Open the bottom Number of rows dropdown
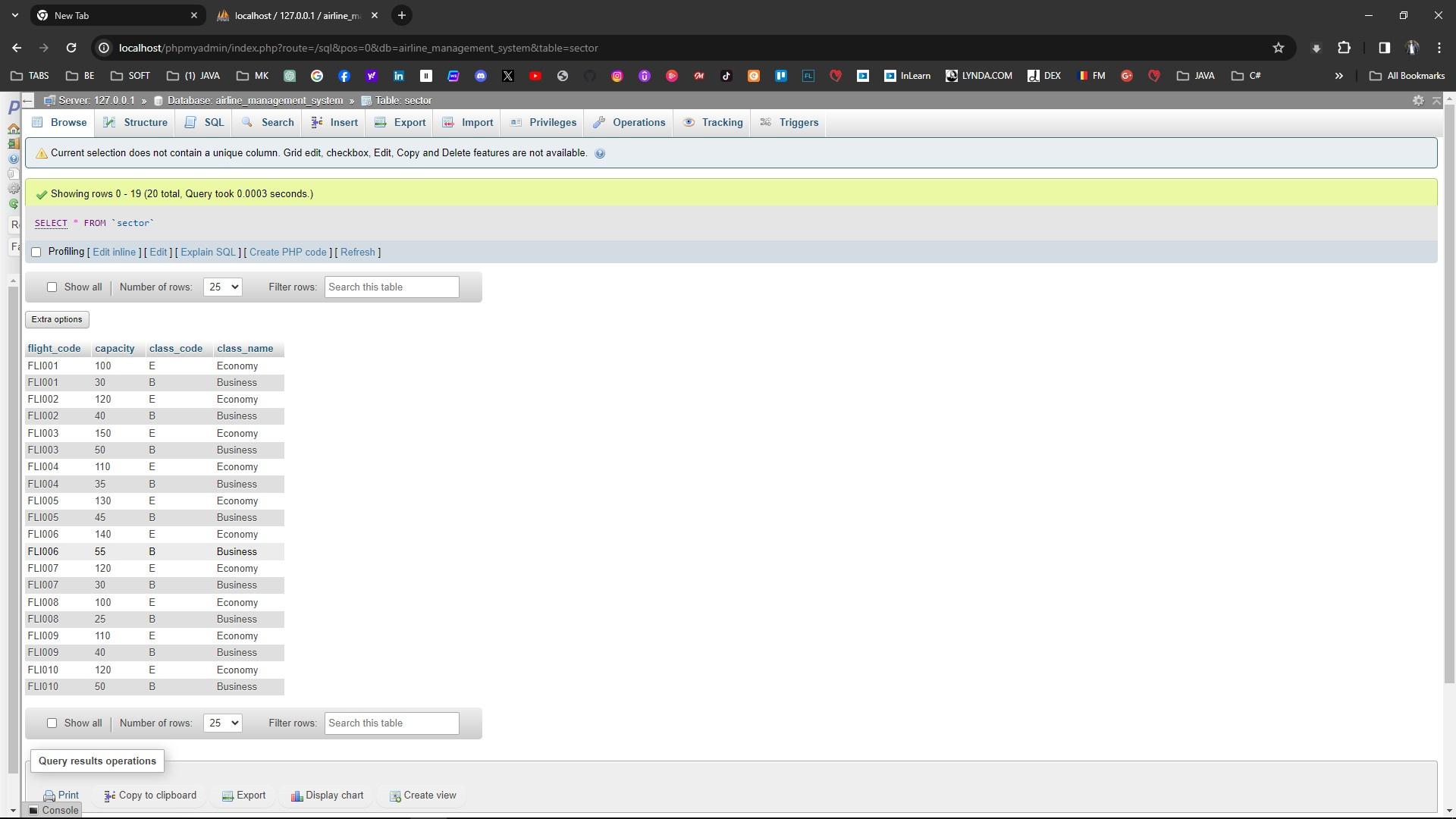1456x819 pixels. point(222,723)
